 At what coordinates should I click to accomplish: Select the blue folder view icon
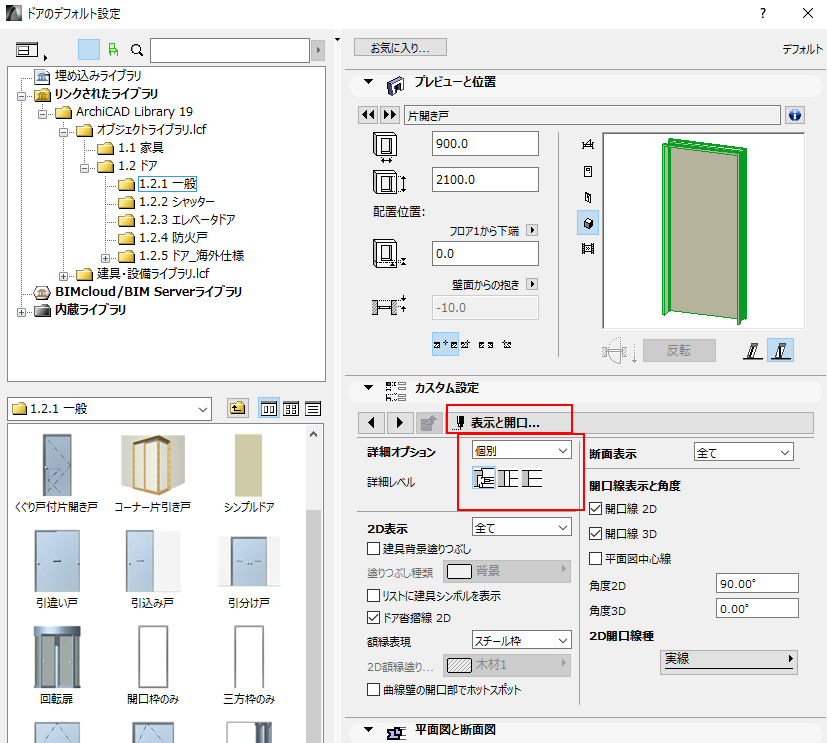89,50
